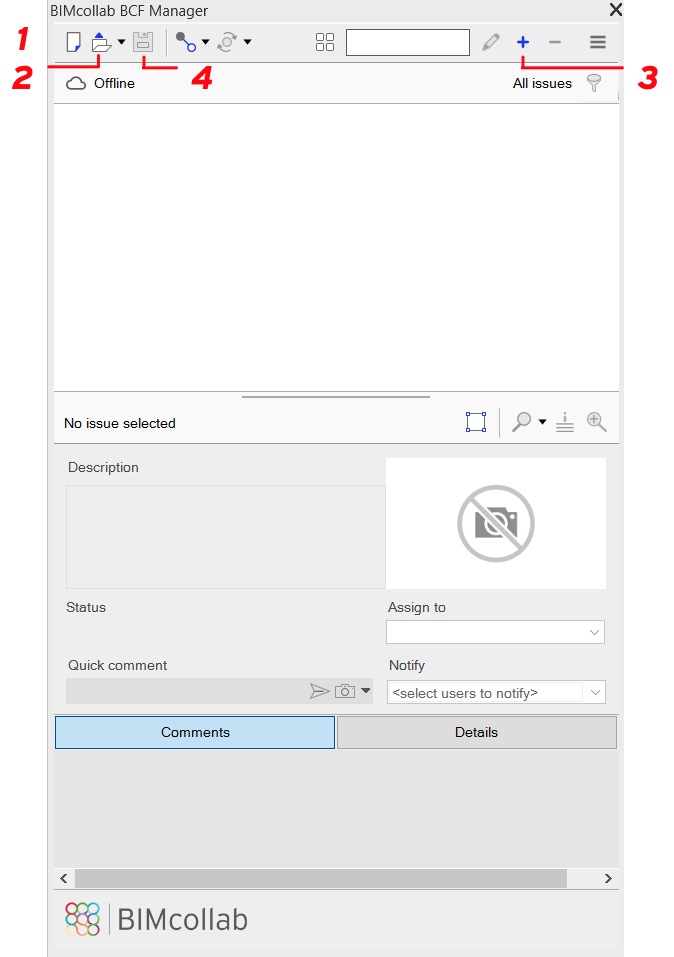Click the horizontal scrollbar right arrow
The height and width of the screenshot is (957, 674).
pyautogui.click(x=608, y=878)
